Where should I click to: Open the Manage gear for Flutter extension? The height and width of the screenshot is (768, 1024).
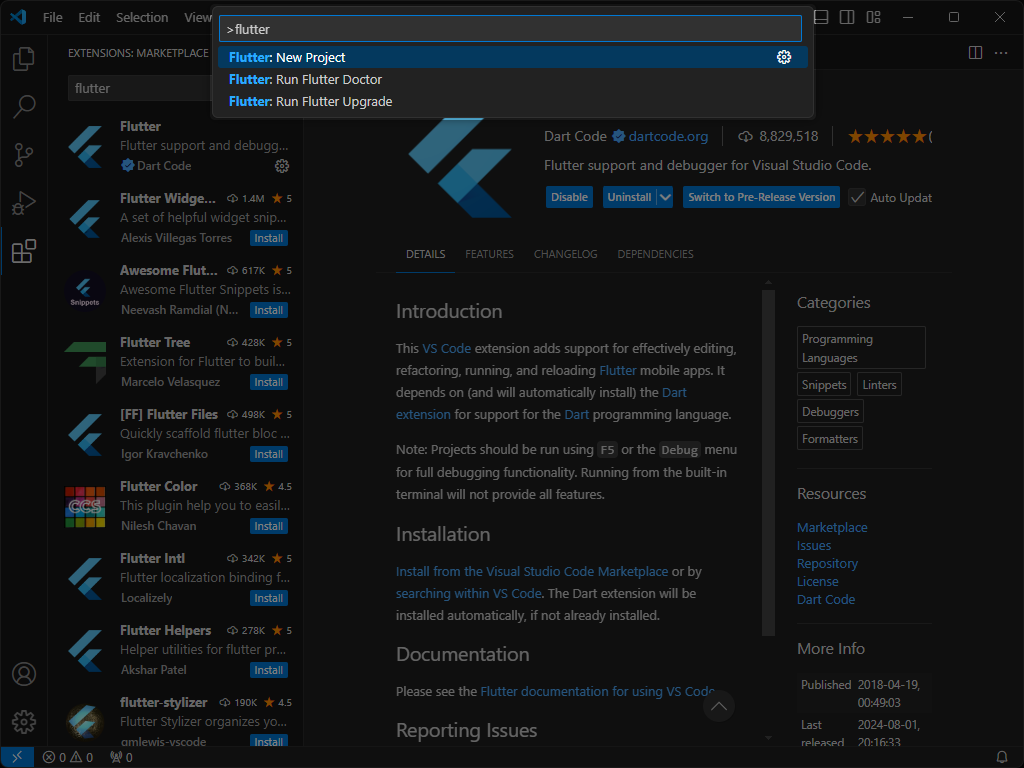click(281, 166)
